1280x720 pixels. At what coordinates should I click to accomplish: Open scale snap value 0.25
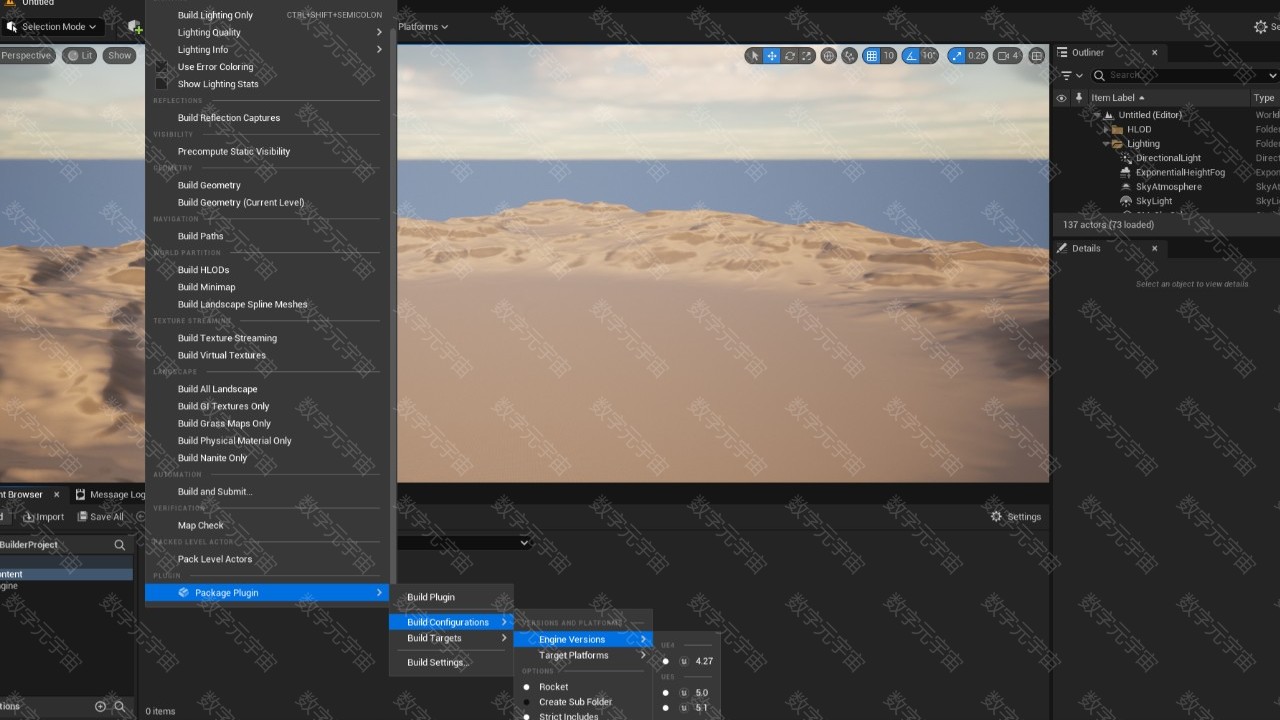point(977,56)
